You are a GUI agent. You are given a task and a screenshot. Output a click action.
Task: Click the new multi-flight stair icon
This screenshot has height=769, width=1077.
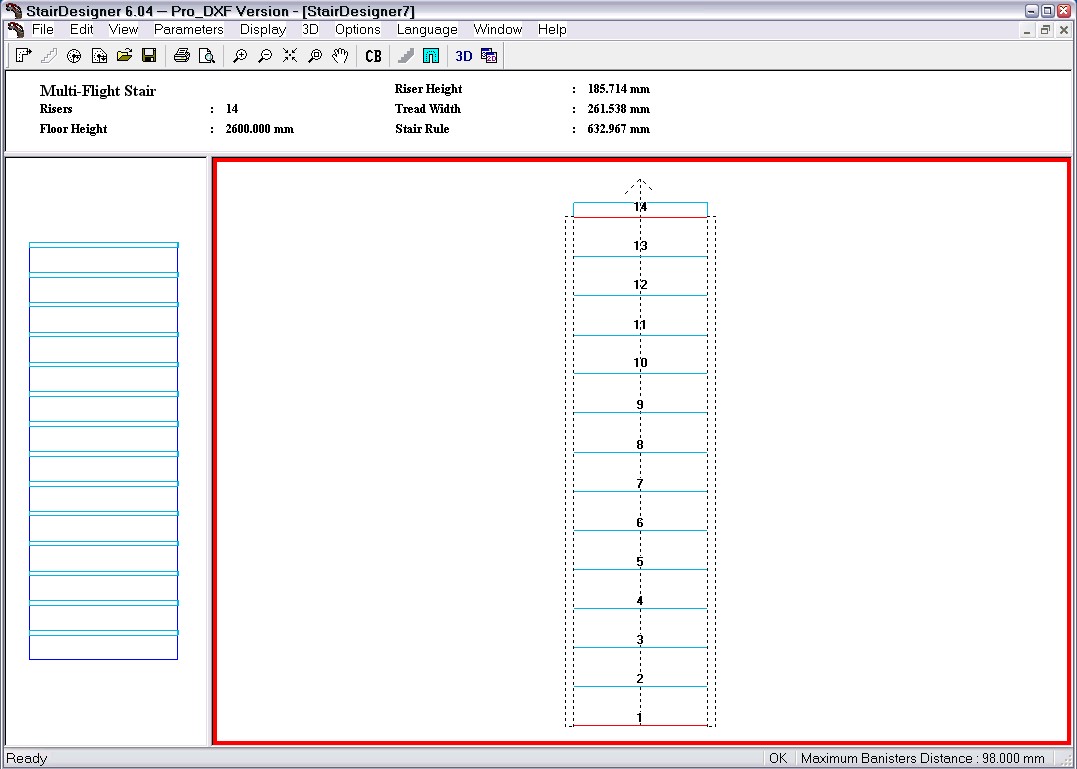(23, 56)
